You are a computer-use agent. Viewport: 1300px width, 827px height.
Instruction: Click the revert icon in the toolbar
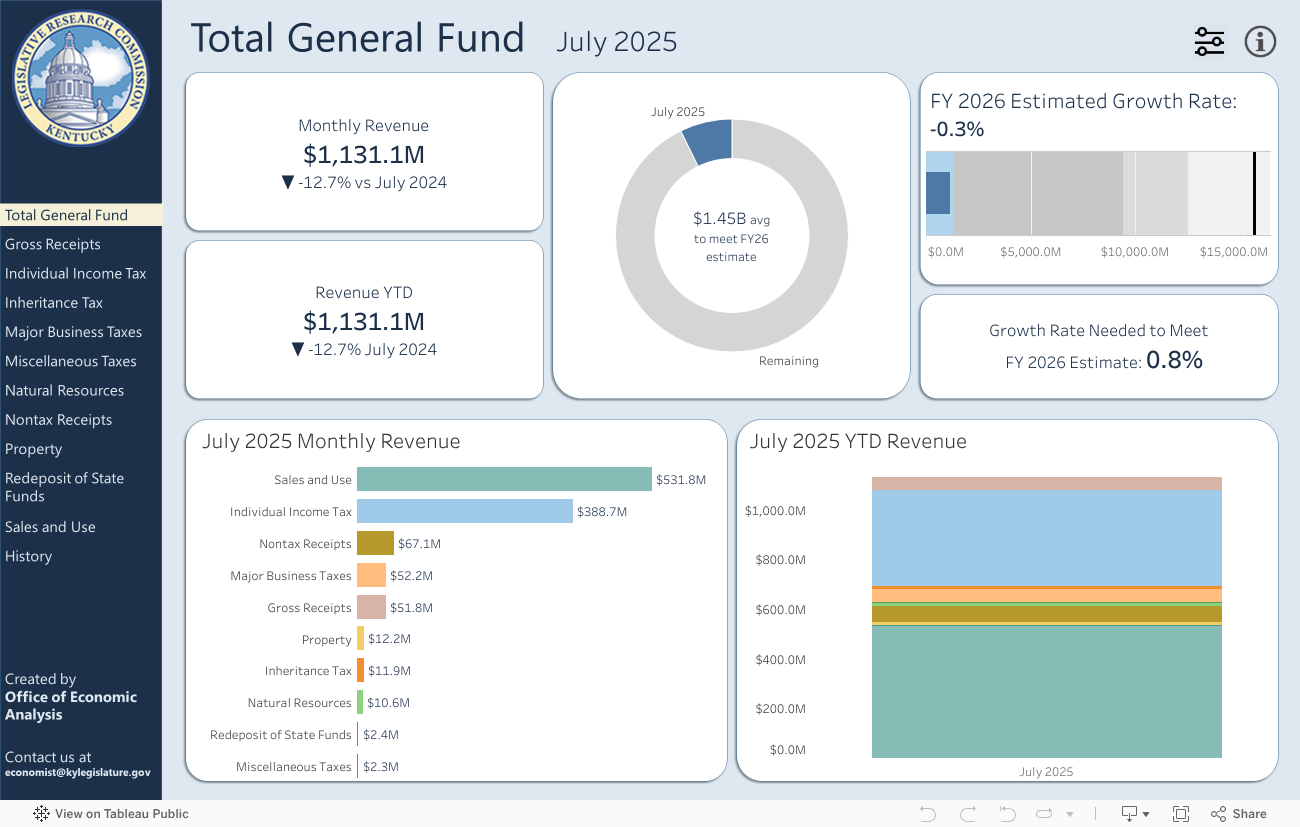point(1007,814)
